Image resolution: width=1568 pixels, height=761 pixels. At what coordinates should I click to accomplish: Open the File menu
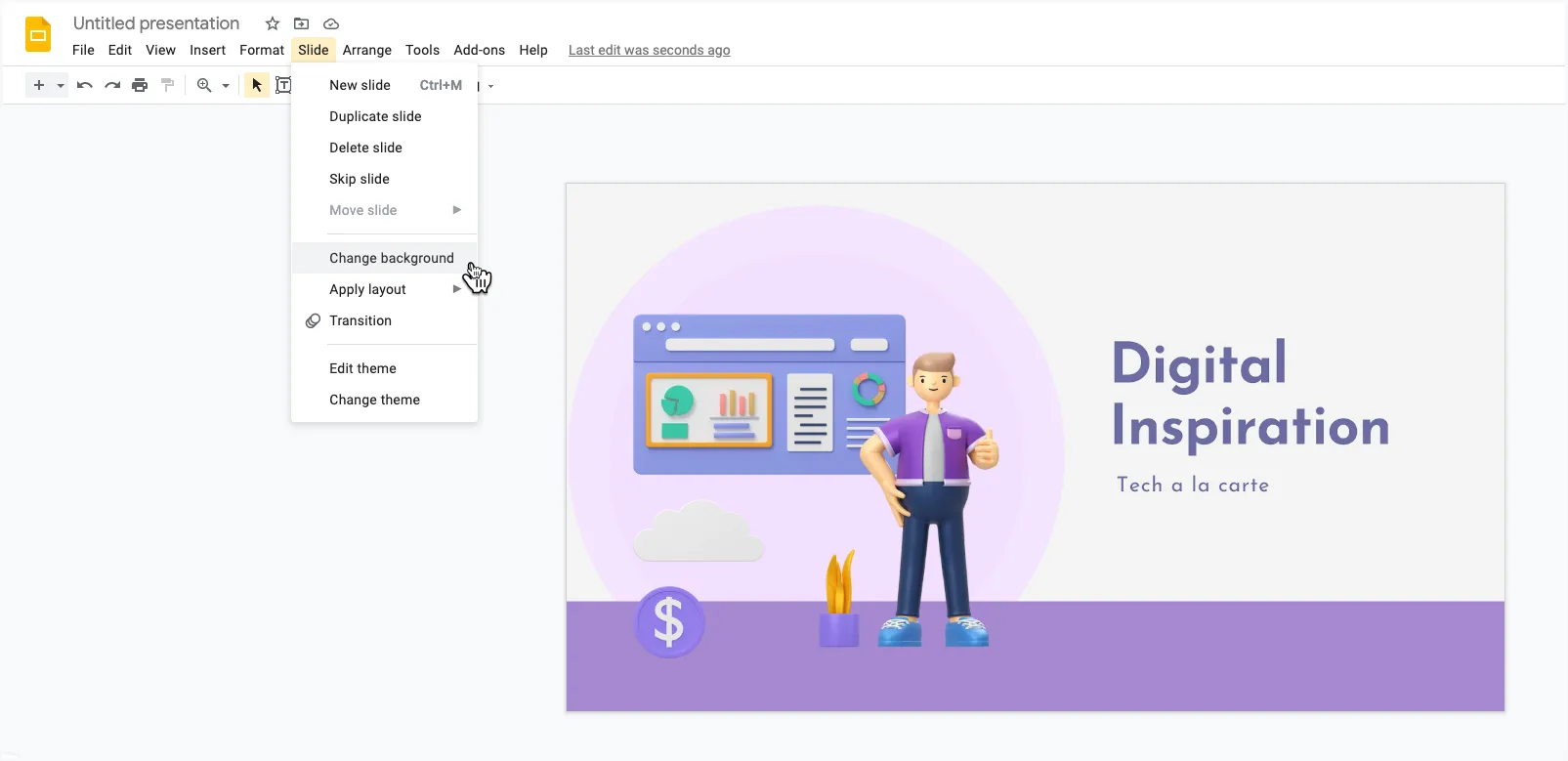pyautogui.click(x=83, y=50)
